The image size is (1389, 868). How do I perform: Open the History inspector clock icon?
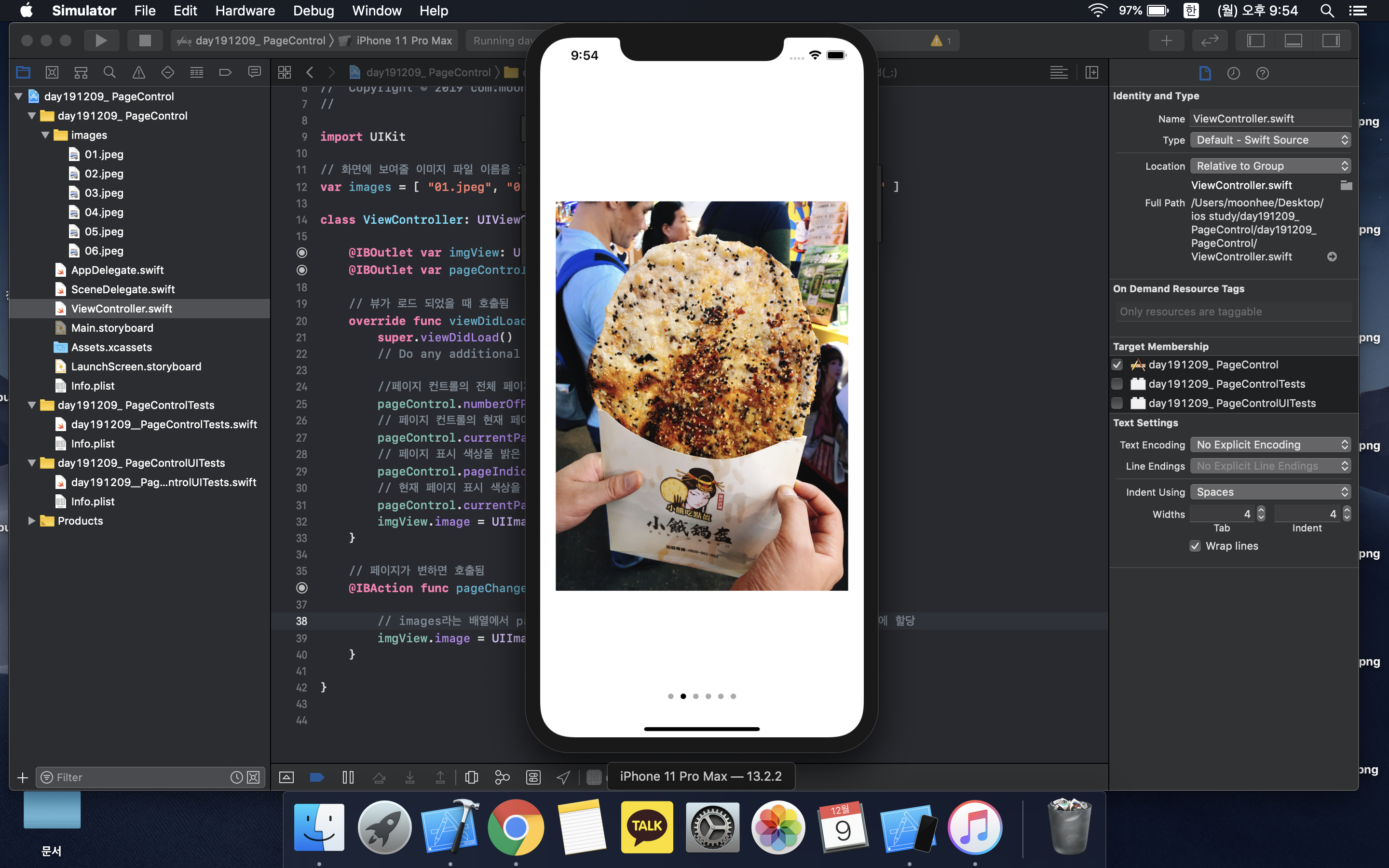pos(1233,73)
